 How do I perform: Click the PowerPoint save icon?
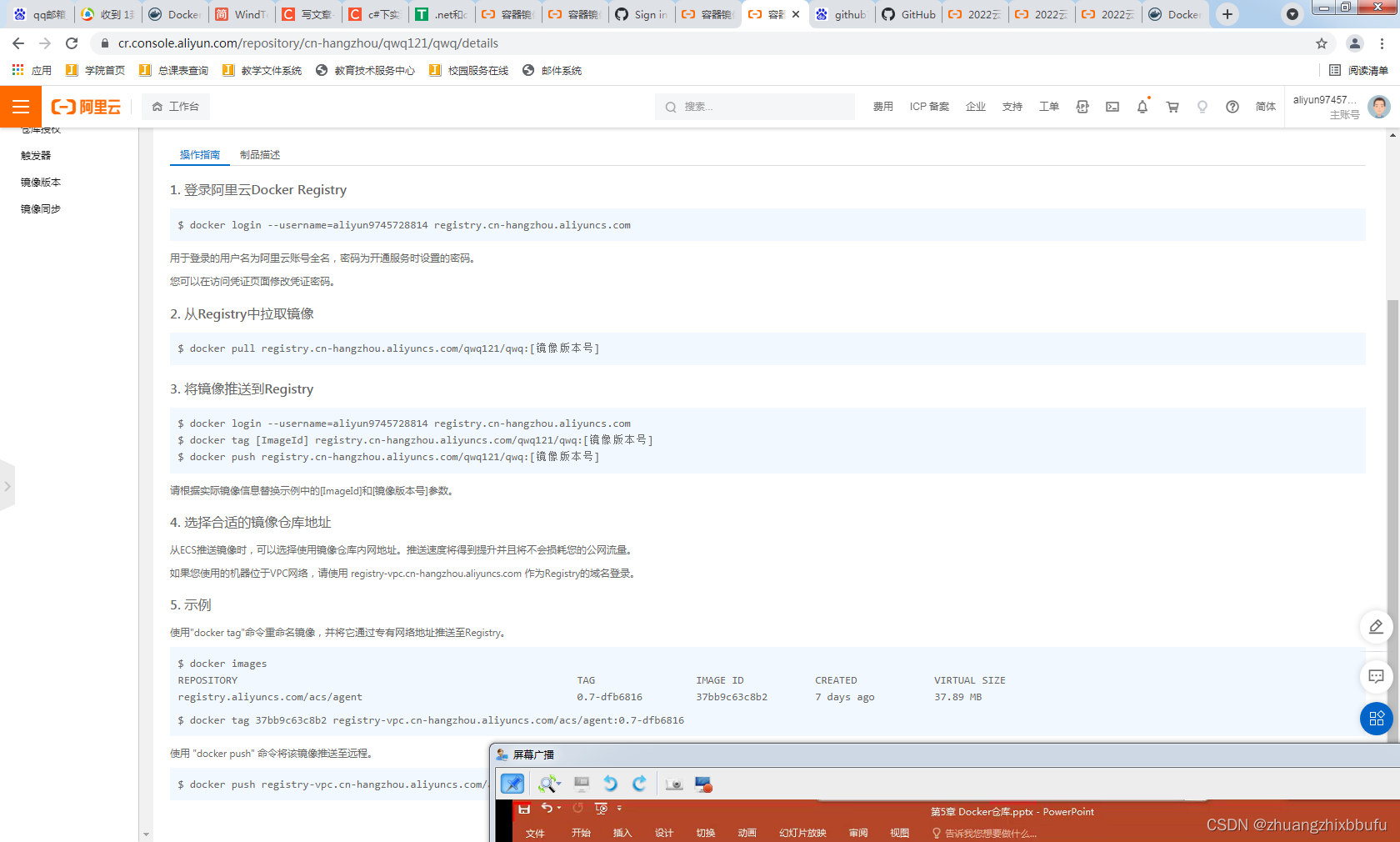click(x=524, y=809)
